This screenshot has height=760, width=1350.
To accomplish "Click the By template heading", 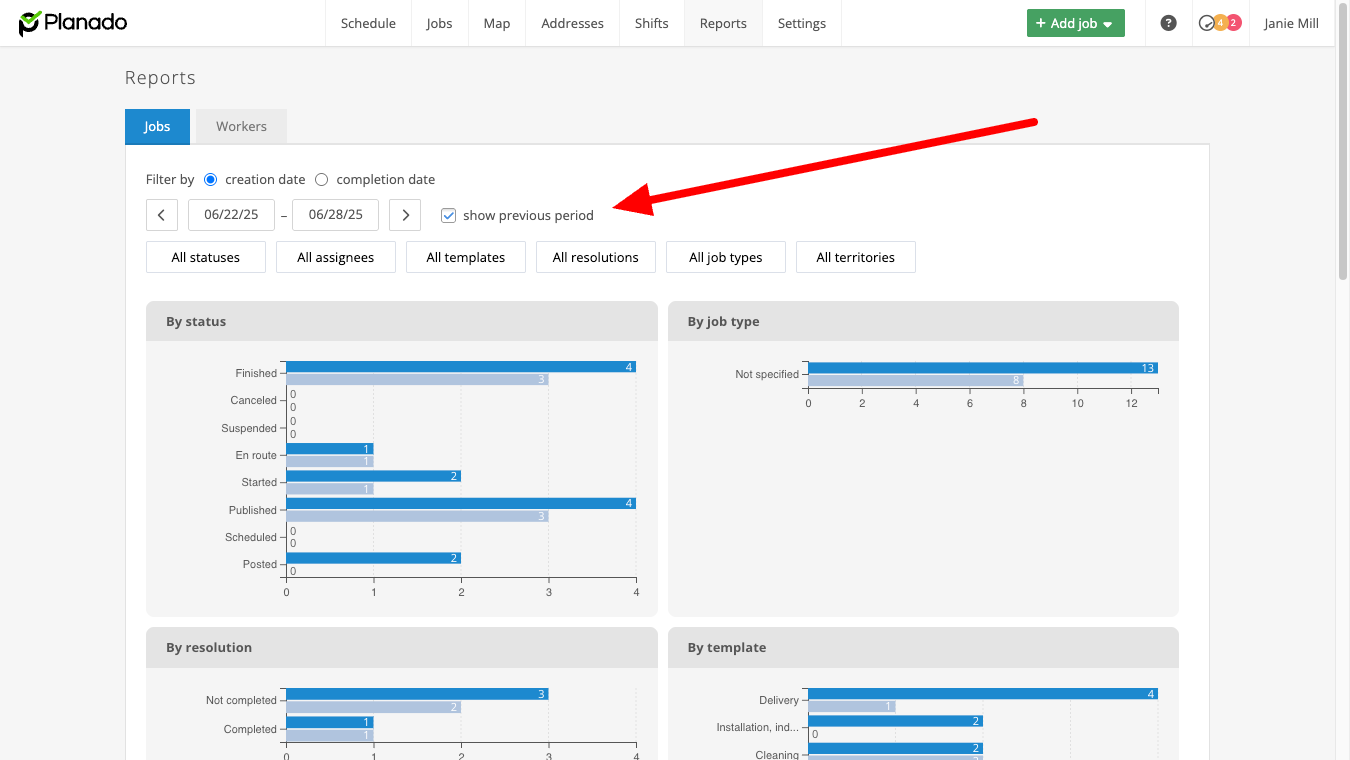I will (727, 648).
